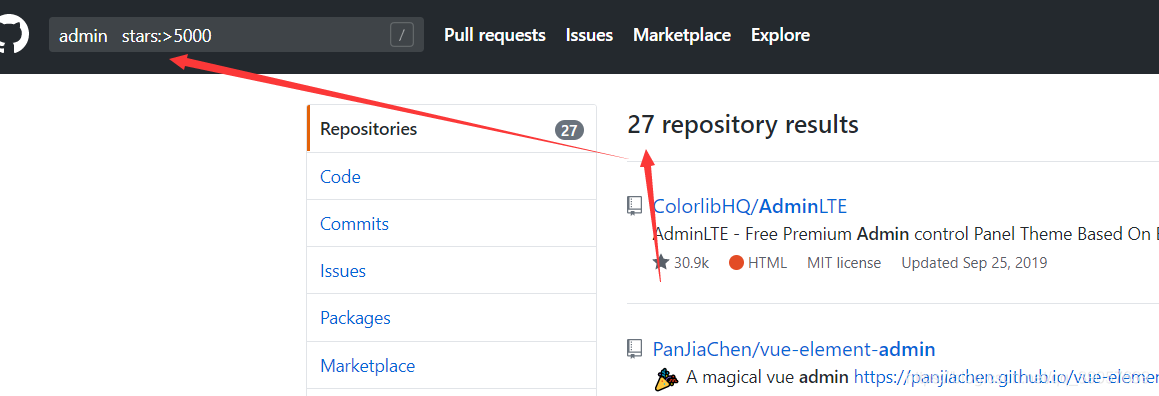1159x396 pixels.
Task: Click Updated Sep 25, 2019 text
Action: [x=974, y=263]
